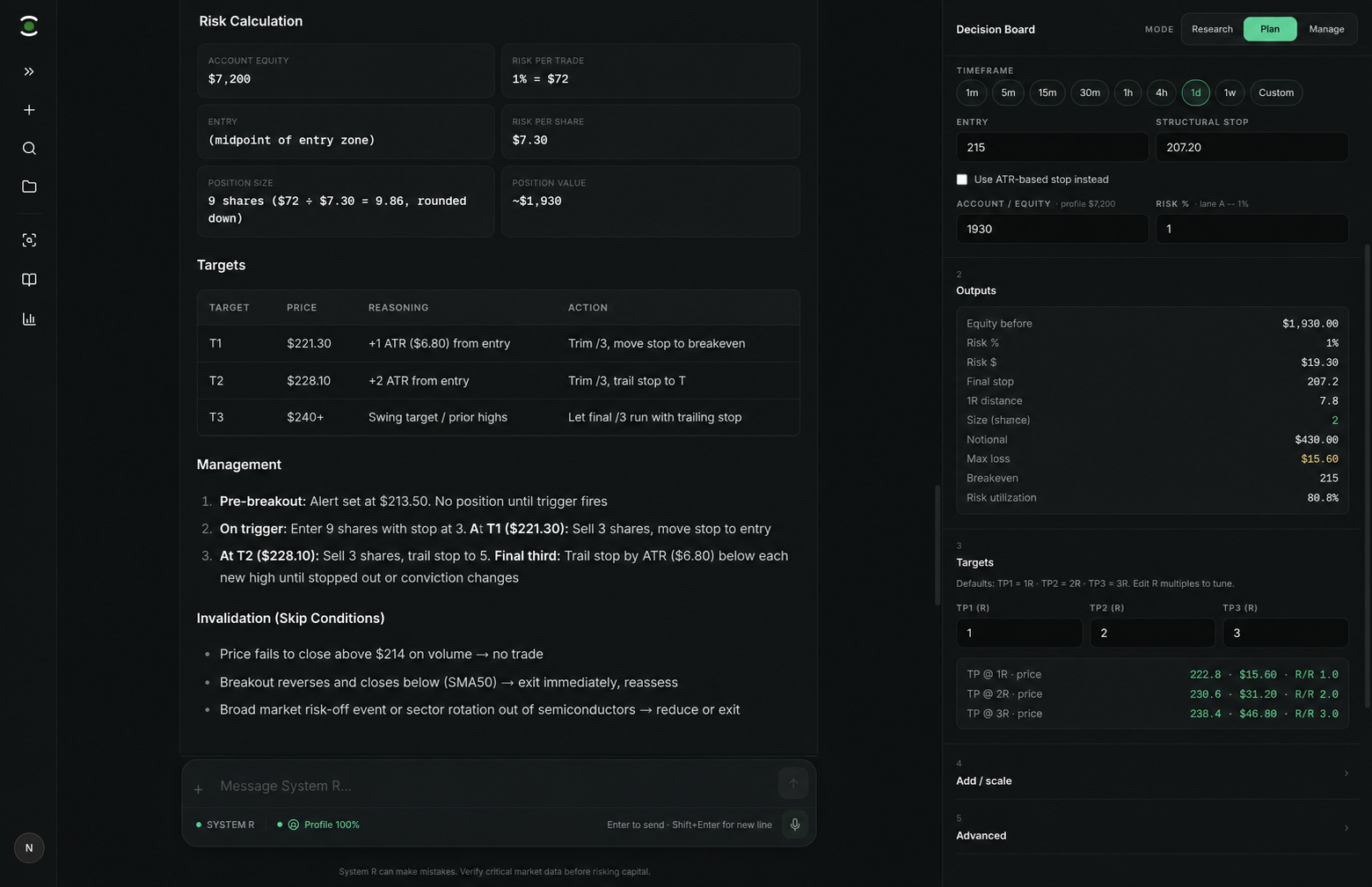
Task: Click the Profile 100% status icon
Action: click(294, 825)
